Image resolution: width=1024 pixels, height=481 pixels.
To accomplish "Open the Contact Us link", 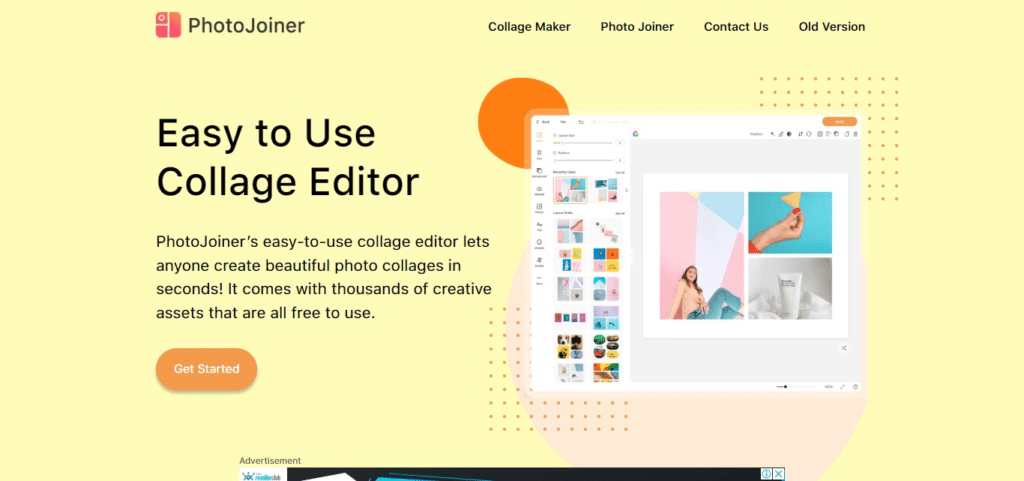I will point(736,27).
